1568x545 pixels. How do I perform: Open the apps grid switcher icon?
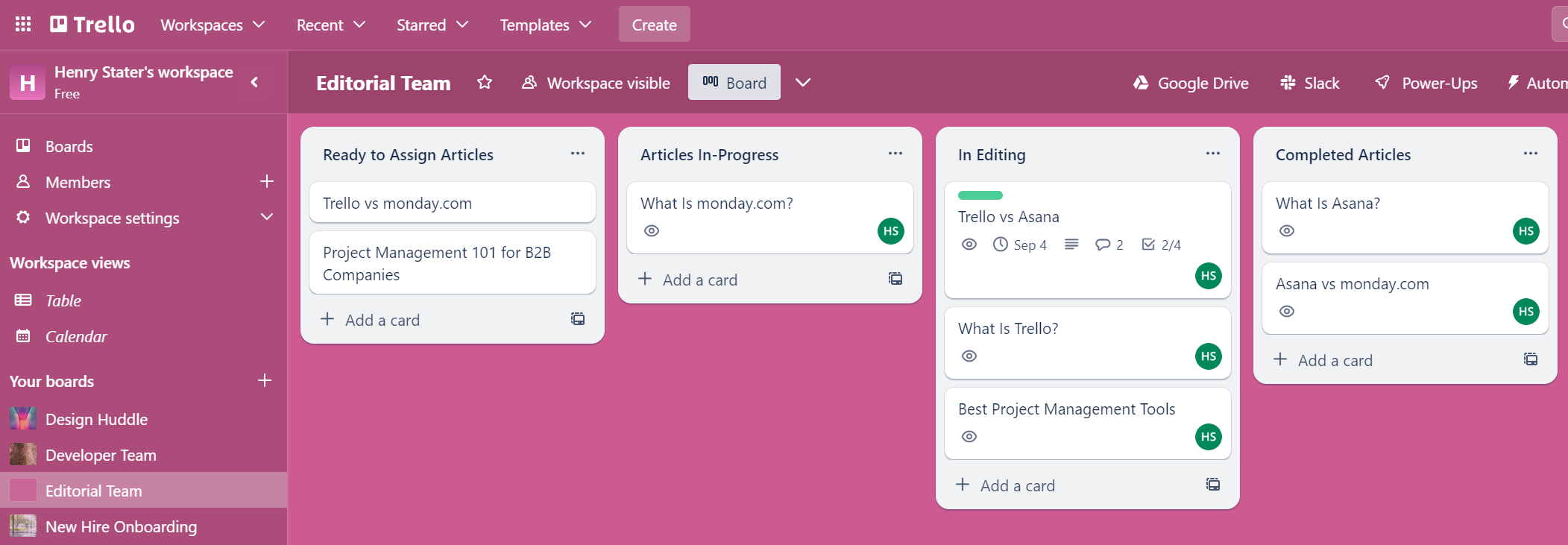23,25
